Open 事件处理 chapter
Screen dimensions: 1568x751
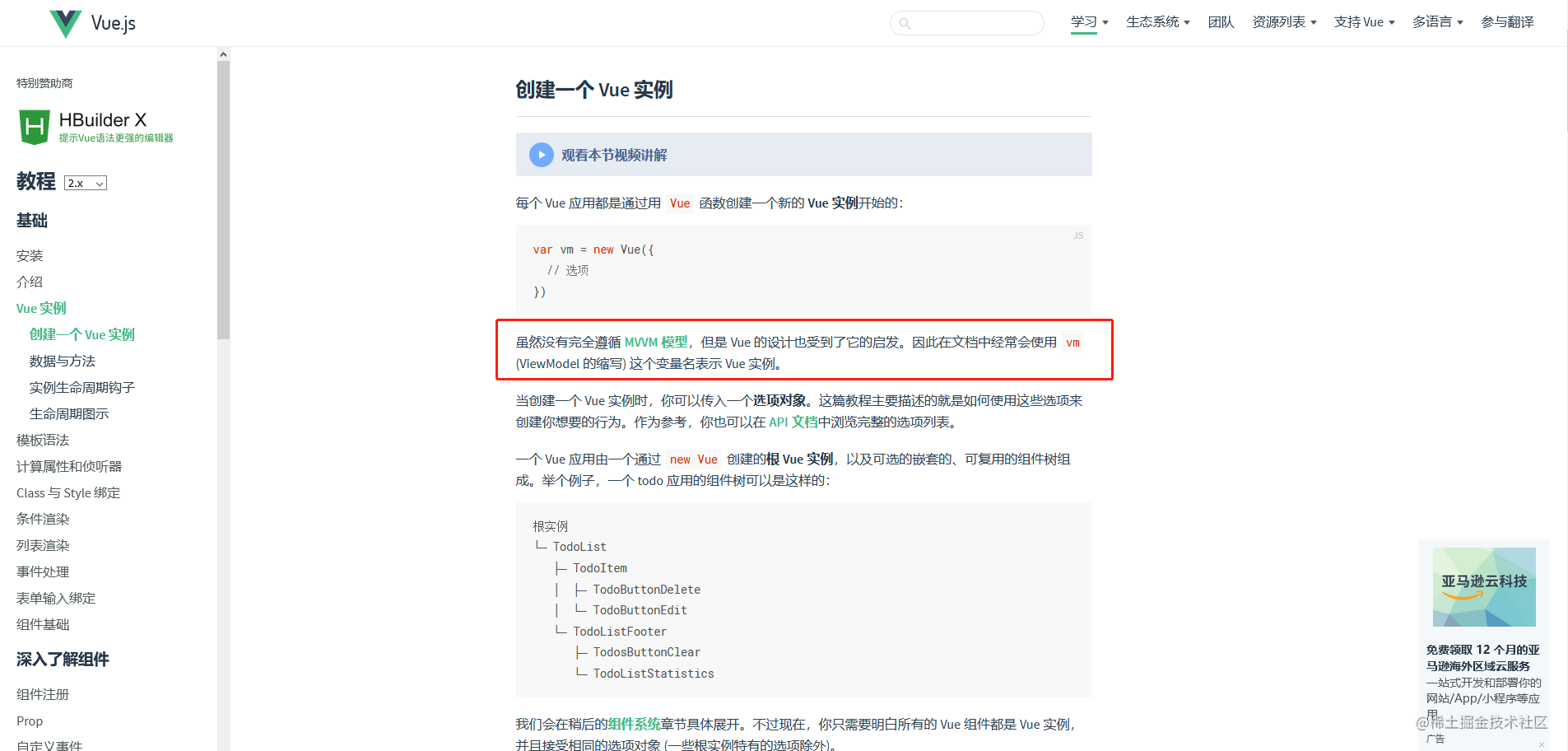coord(43,571)
